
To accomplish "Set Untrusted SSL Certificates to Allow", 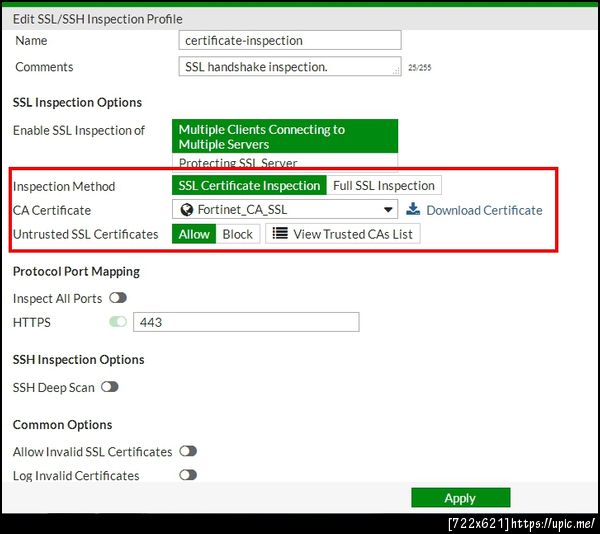I will point(194,234).
